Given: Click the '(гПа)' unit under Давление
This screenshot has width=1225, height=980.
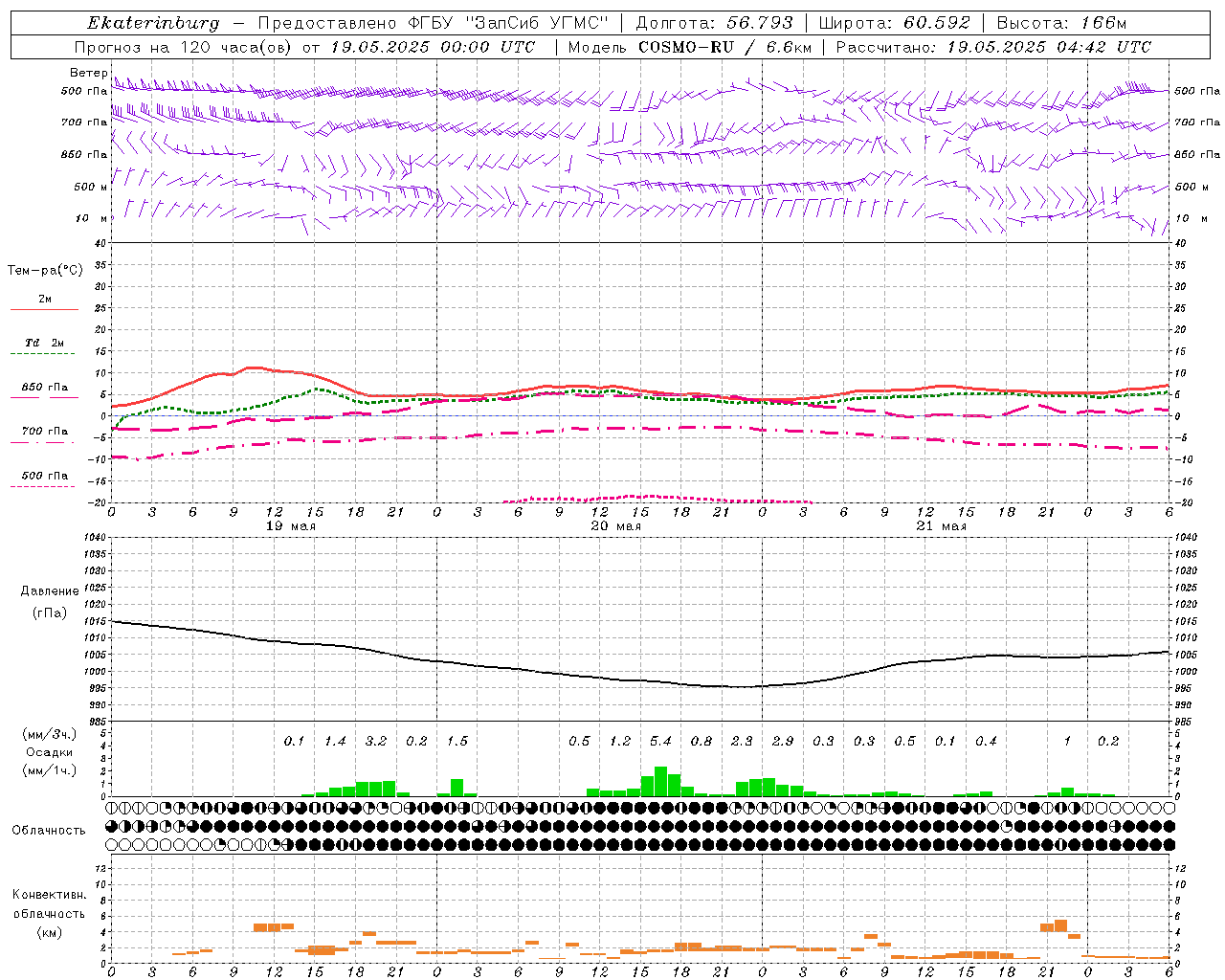Looking at the screenshot, I should (x=50, y=612).
